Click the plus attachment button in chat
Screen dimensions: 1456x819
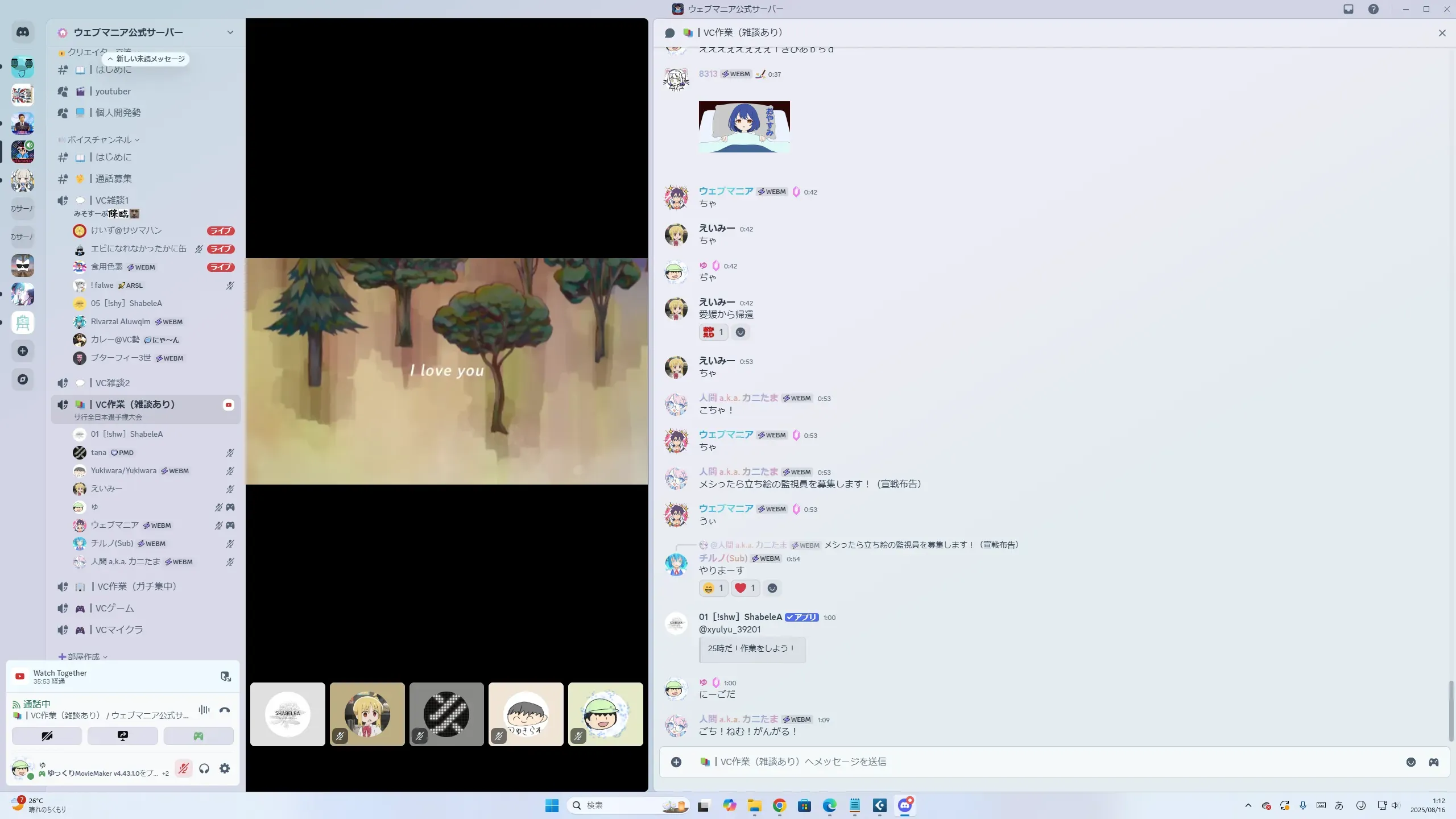[x=676, y=762]
